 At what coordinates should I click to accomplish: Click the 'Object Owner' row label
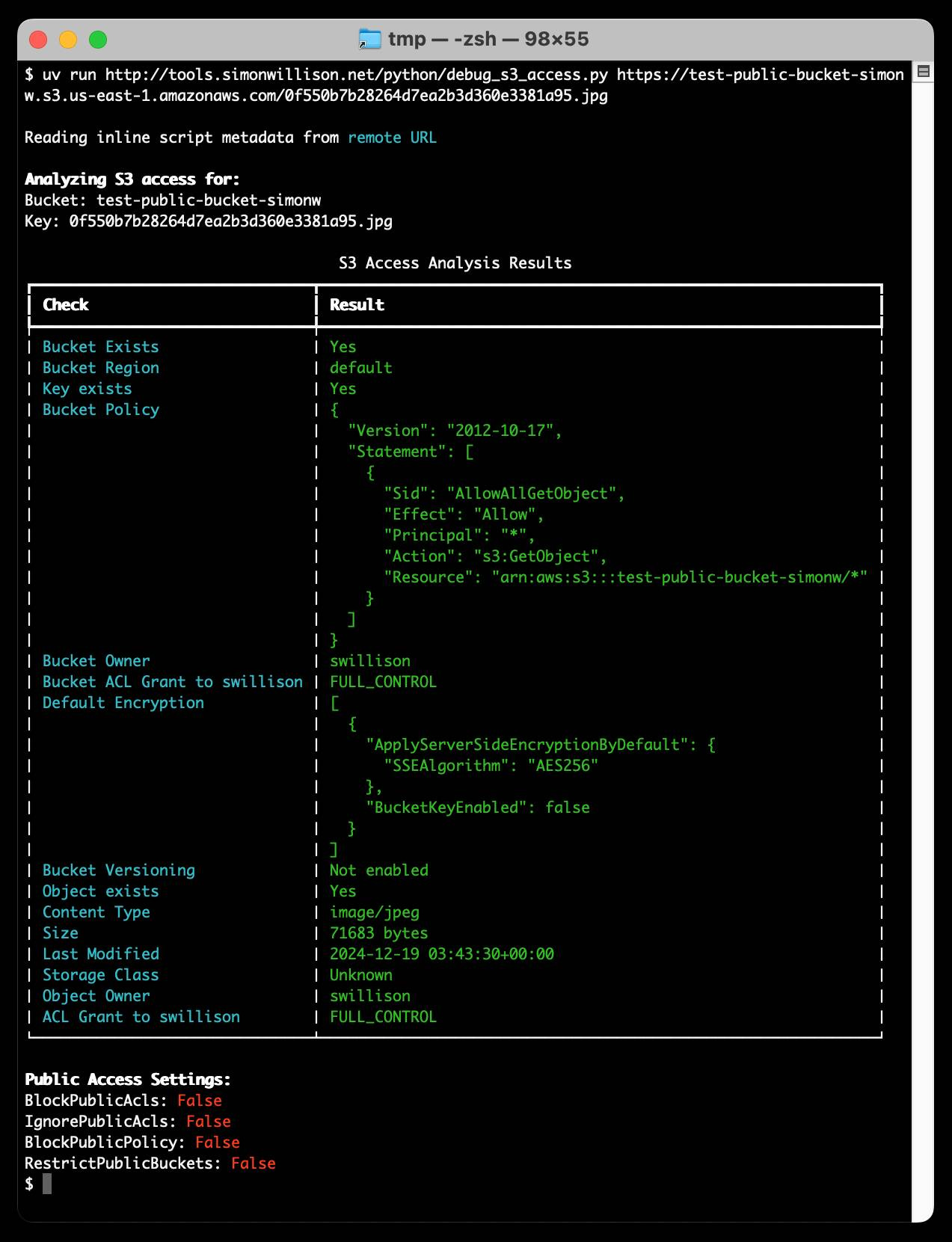96,996
